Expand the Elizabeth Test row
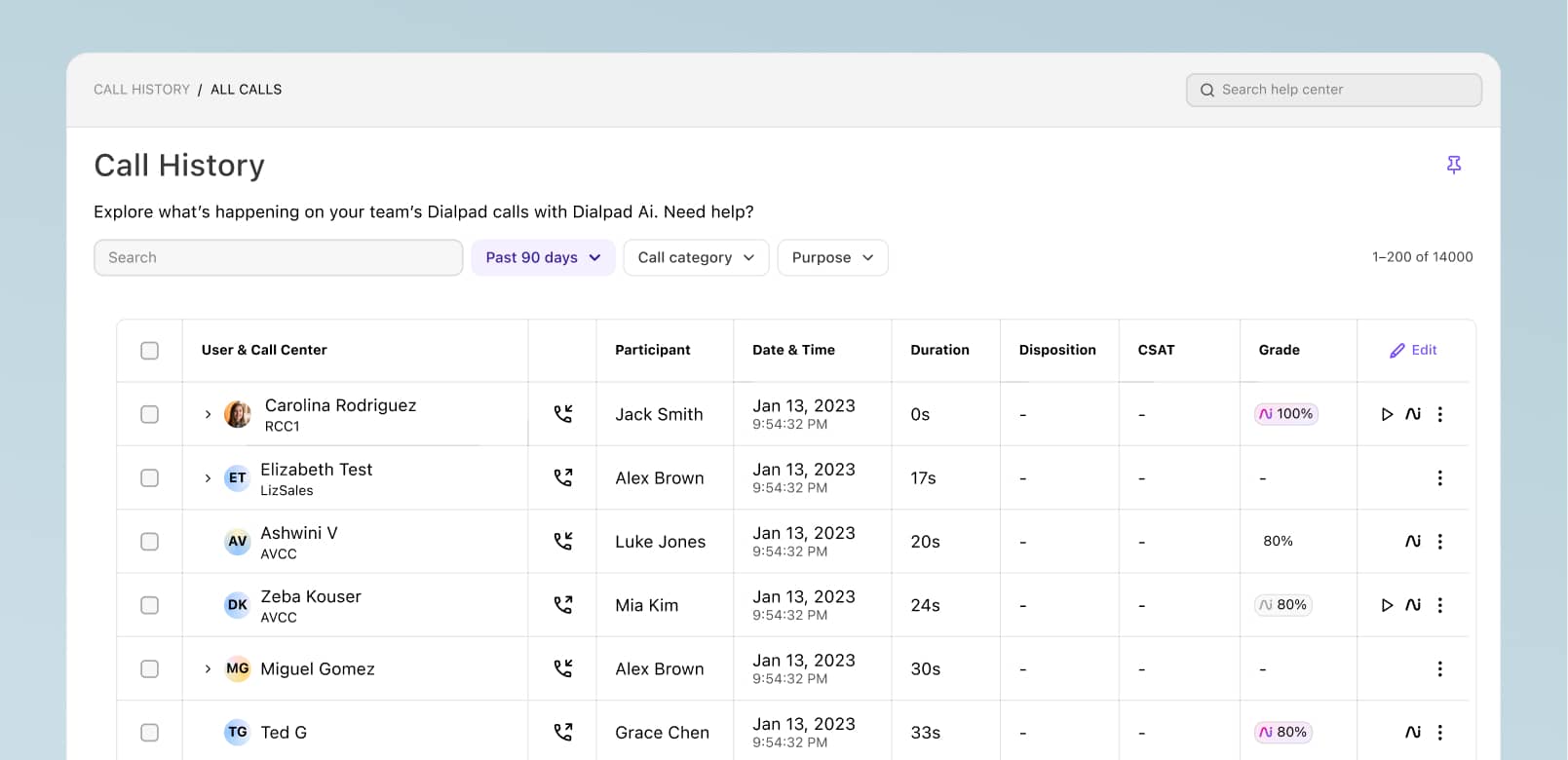Viewport: 1568px width, 760px height. [x=208, y=478]
